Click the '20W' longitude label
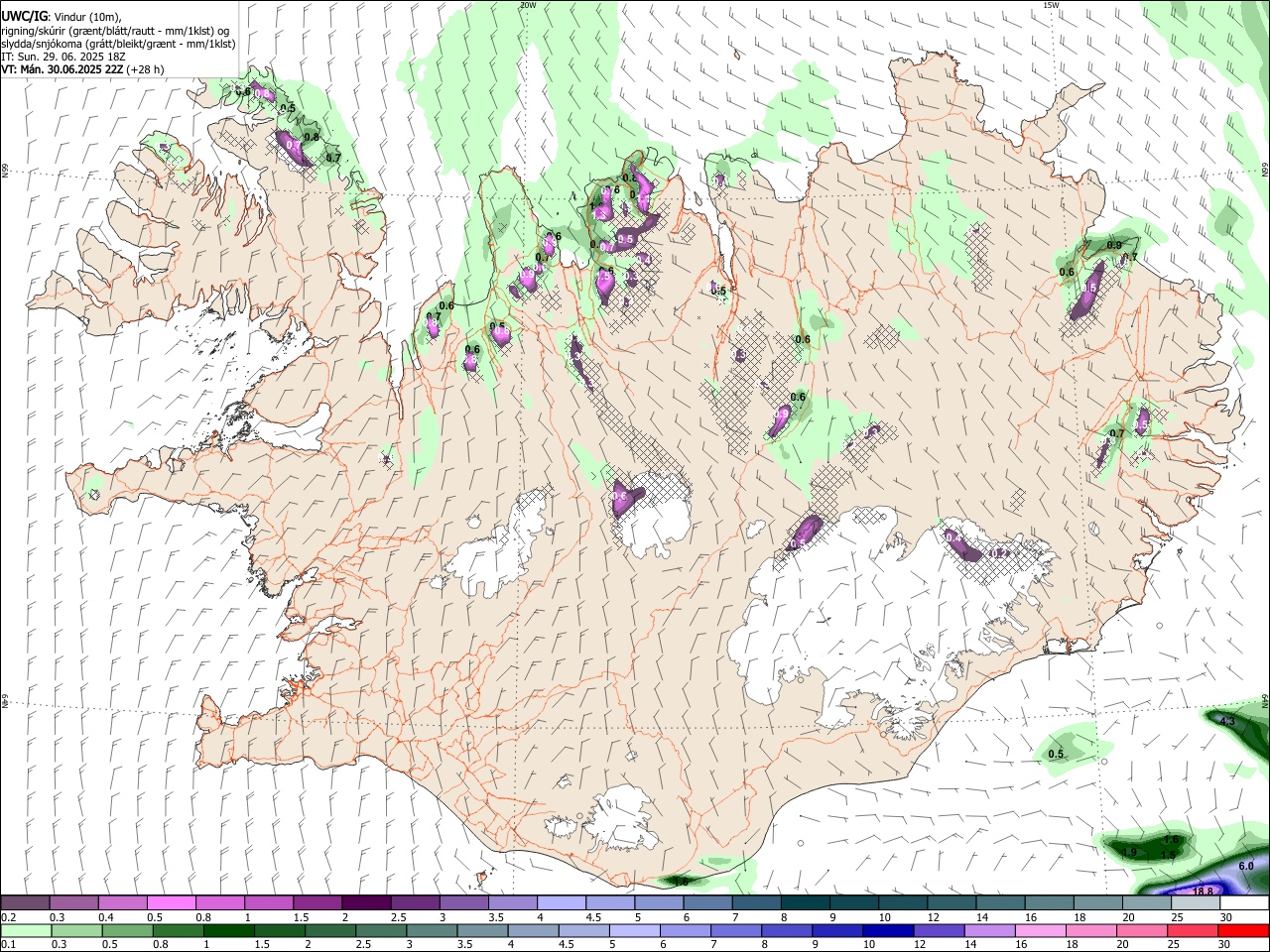This screenshot has height=952, width=1270. (528, 5)
